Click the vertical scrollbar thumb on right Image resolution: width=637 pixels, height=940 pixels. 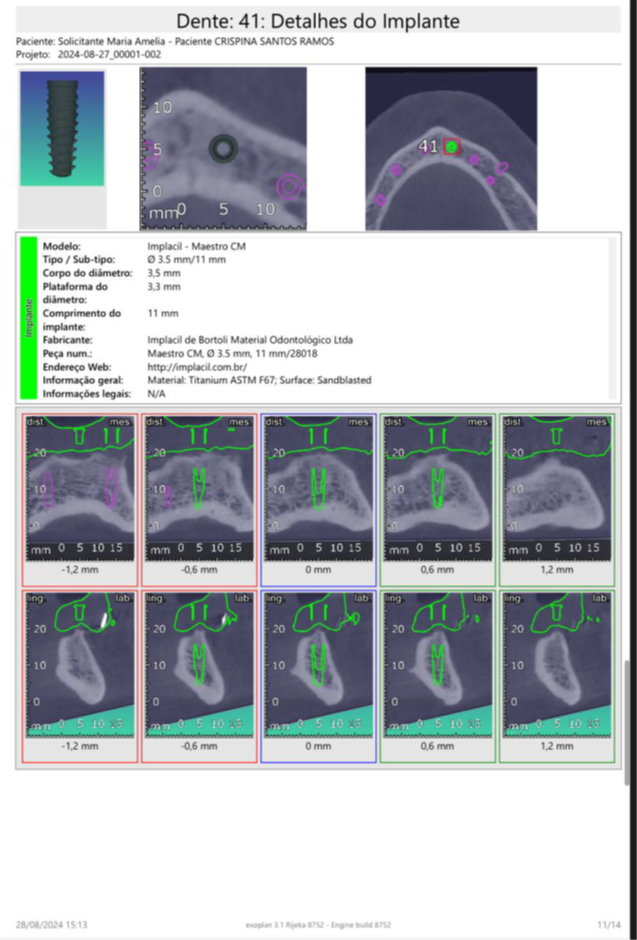[x=629, y=720]
